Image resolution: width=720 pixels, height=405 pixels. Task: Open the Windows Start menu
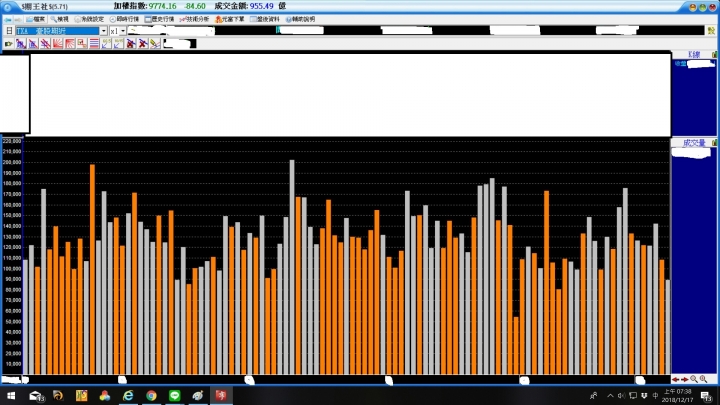pos(11,396)
